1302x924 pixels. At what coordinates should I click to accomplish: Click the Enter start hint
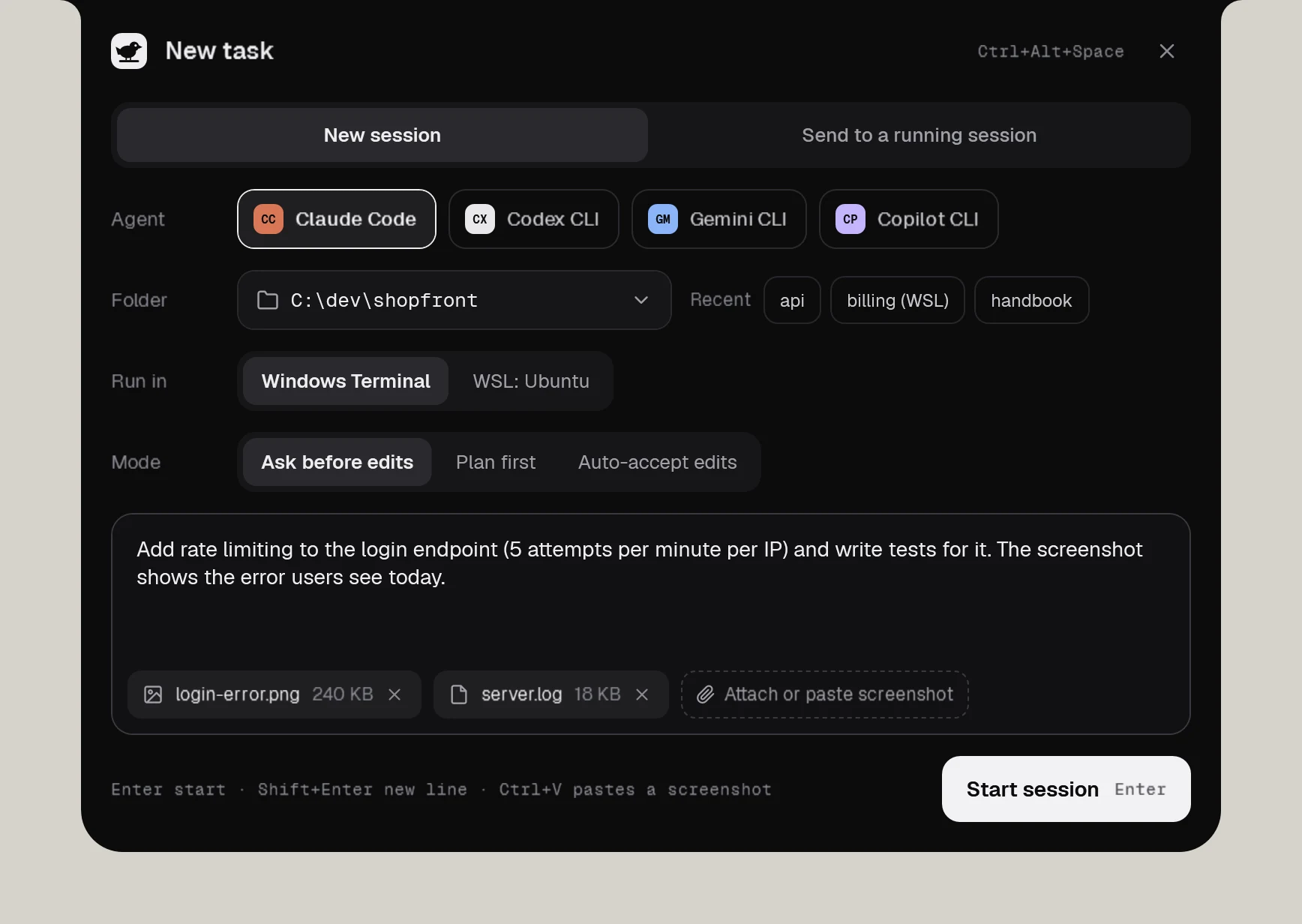point(169,790)
